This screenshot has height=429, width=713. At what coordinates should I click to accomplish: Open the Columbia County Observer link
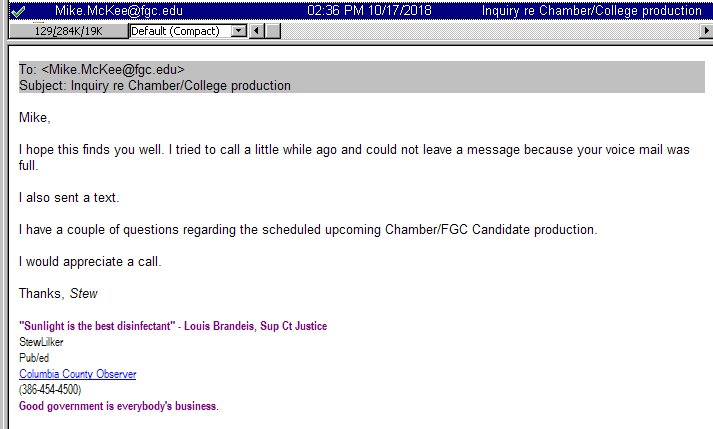coord(78,374)
